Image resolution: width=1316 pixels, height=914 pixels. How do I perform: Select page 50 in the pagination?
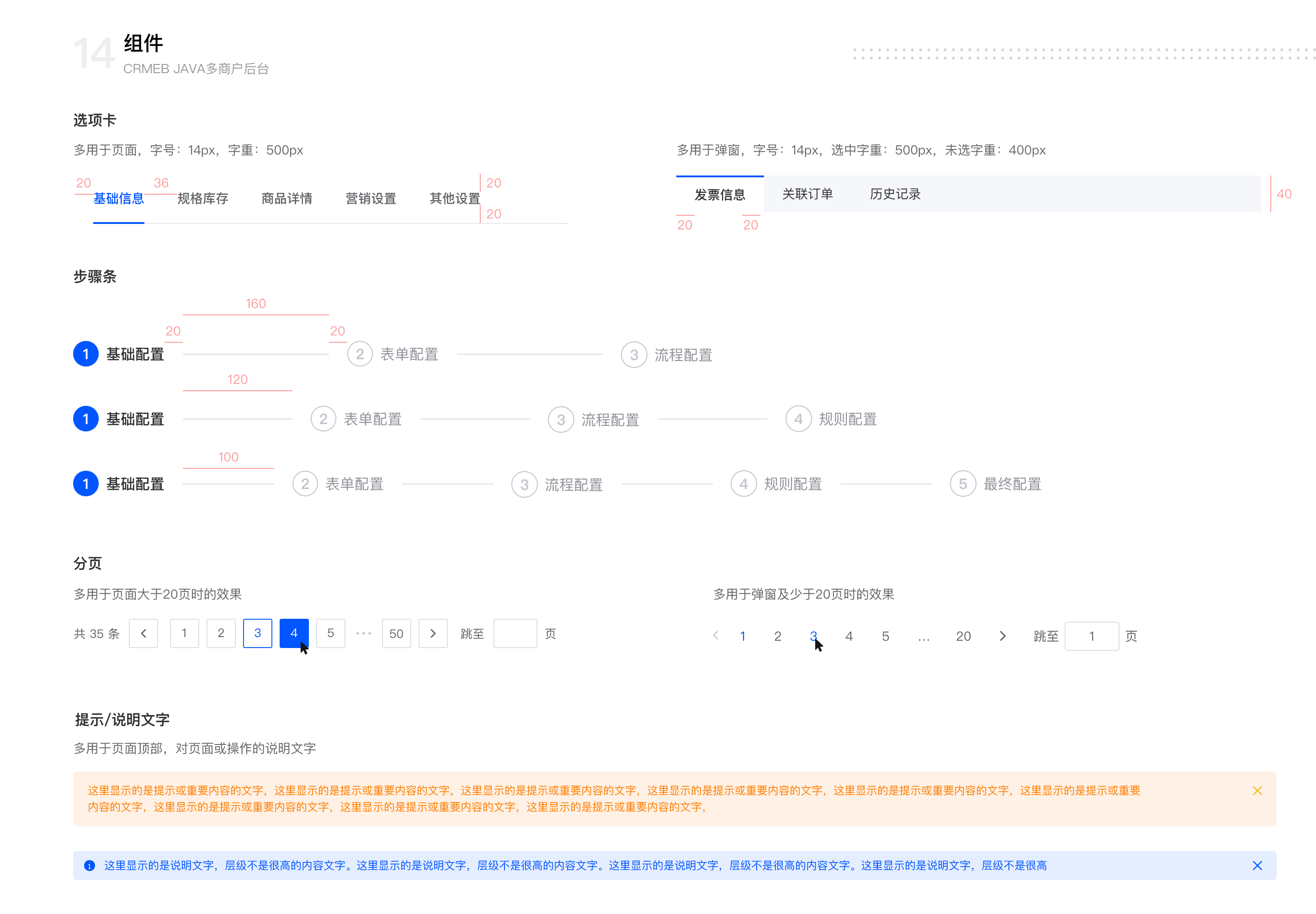pos(396,633)
